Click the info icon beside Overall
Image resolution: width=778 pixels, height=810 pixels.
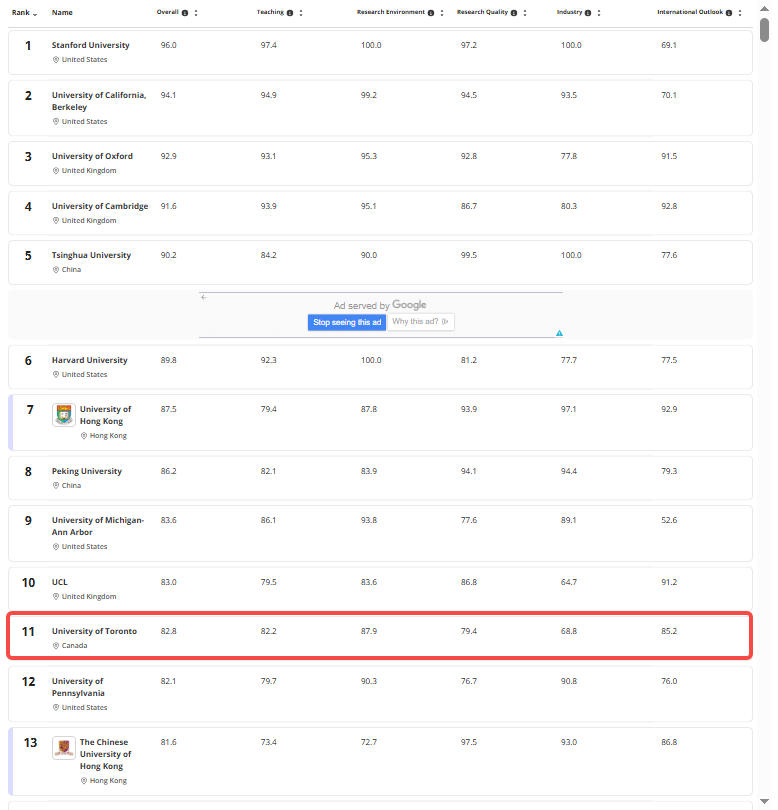point(186,13)
